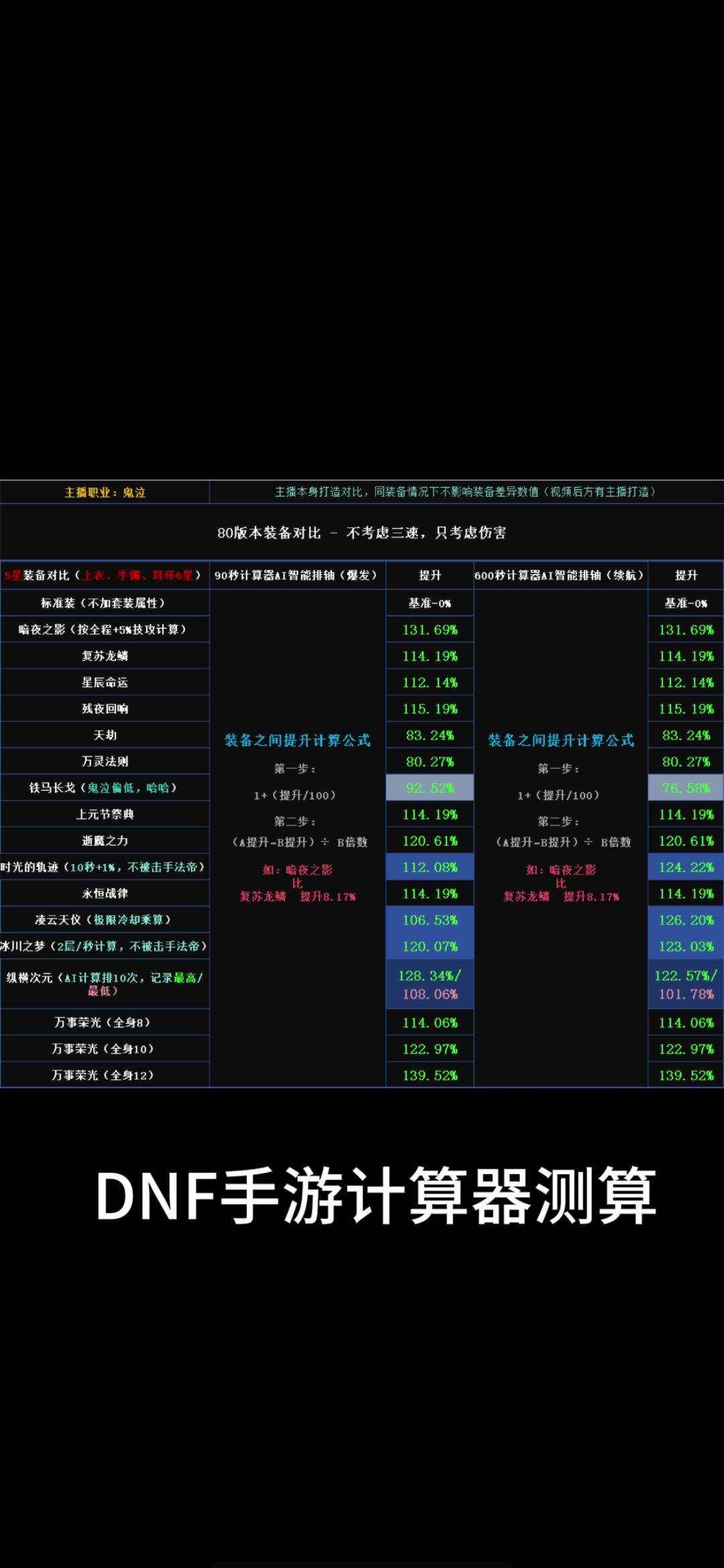Click 装备之间提升计算公式 under 600秒 column

[561, 740]
